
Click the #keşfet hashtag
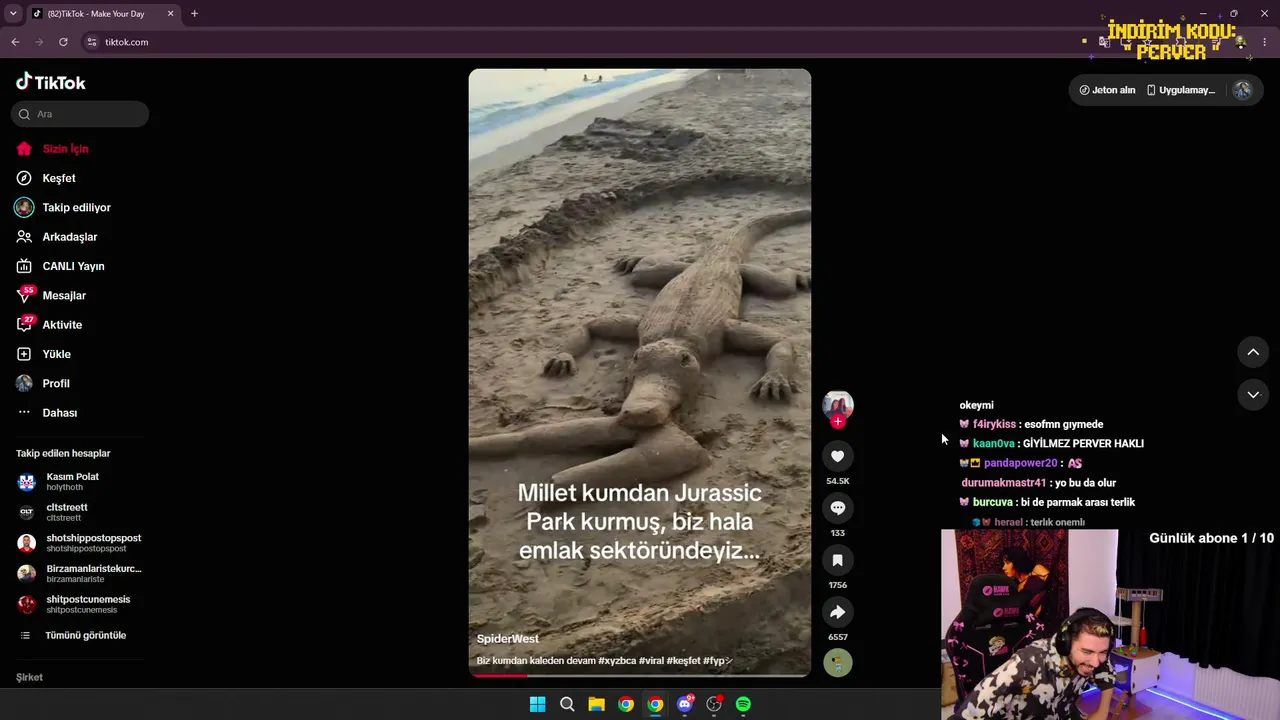pyautogui.click(x=683, y=661)
